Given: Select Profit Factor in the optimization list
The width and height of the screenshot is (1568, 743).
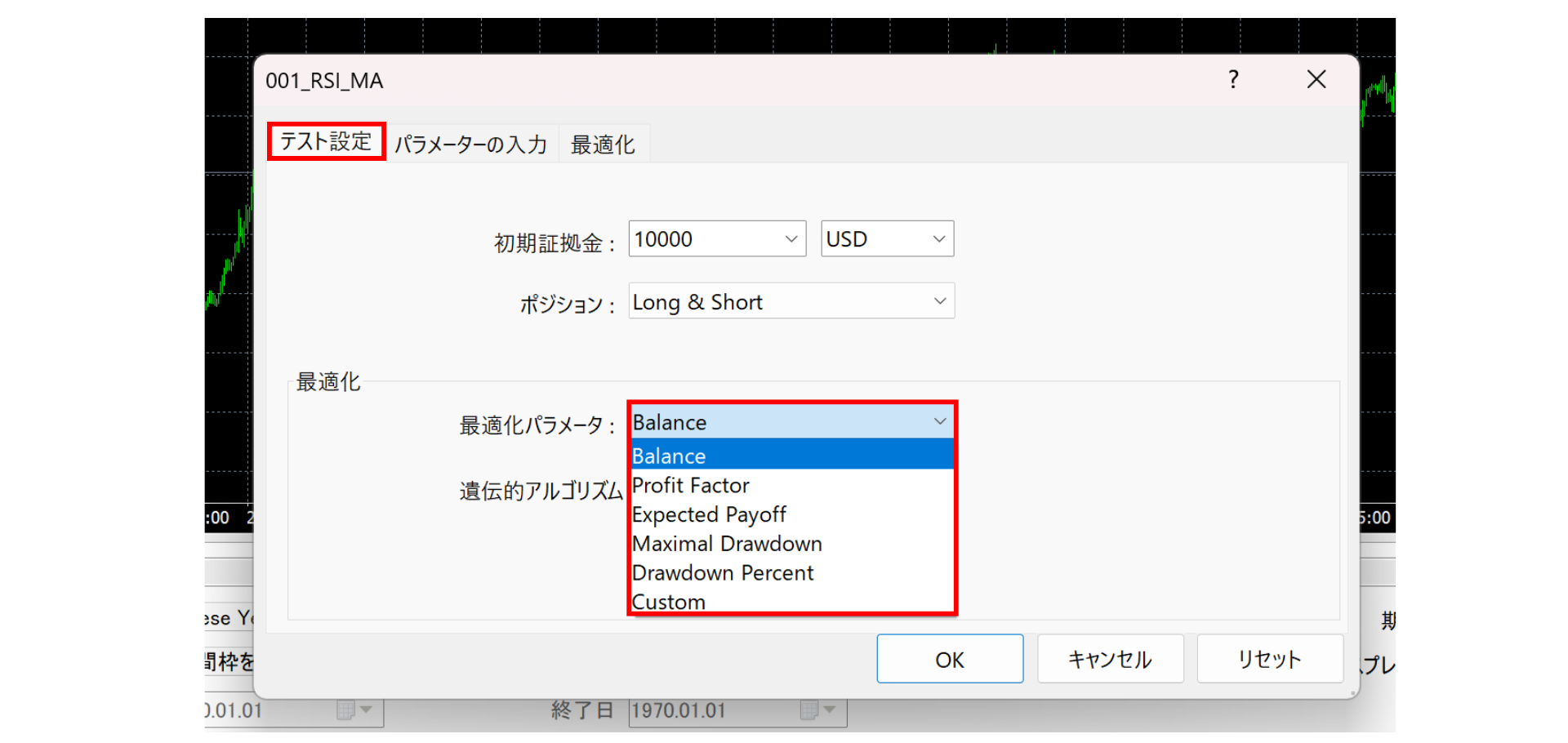Looking at the screenshot, I should click(690, 485).
